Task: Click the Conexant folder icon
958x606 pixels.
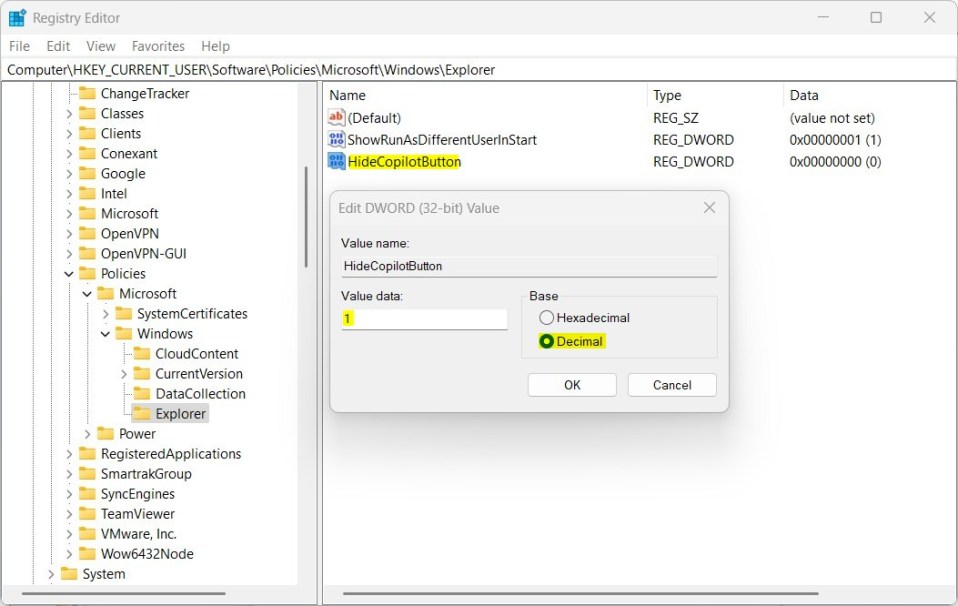Action: click(87, 153)
